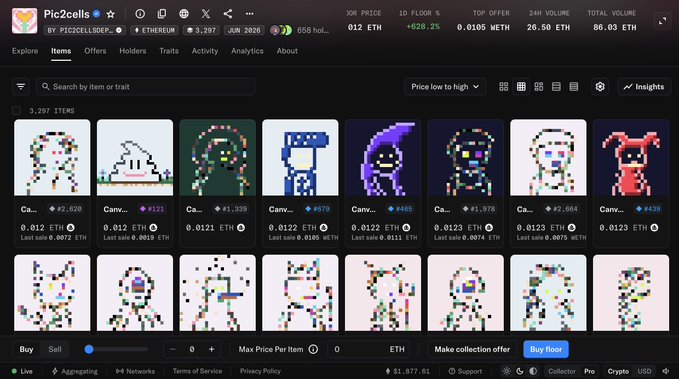Open Holders tab
679x379 pixels.
[133, 51]
